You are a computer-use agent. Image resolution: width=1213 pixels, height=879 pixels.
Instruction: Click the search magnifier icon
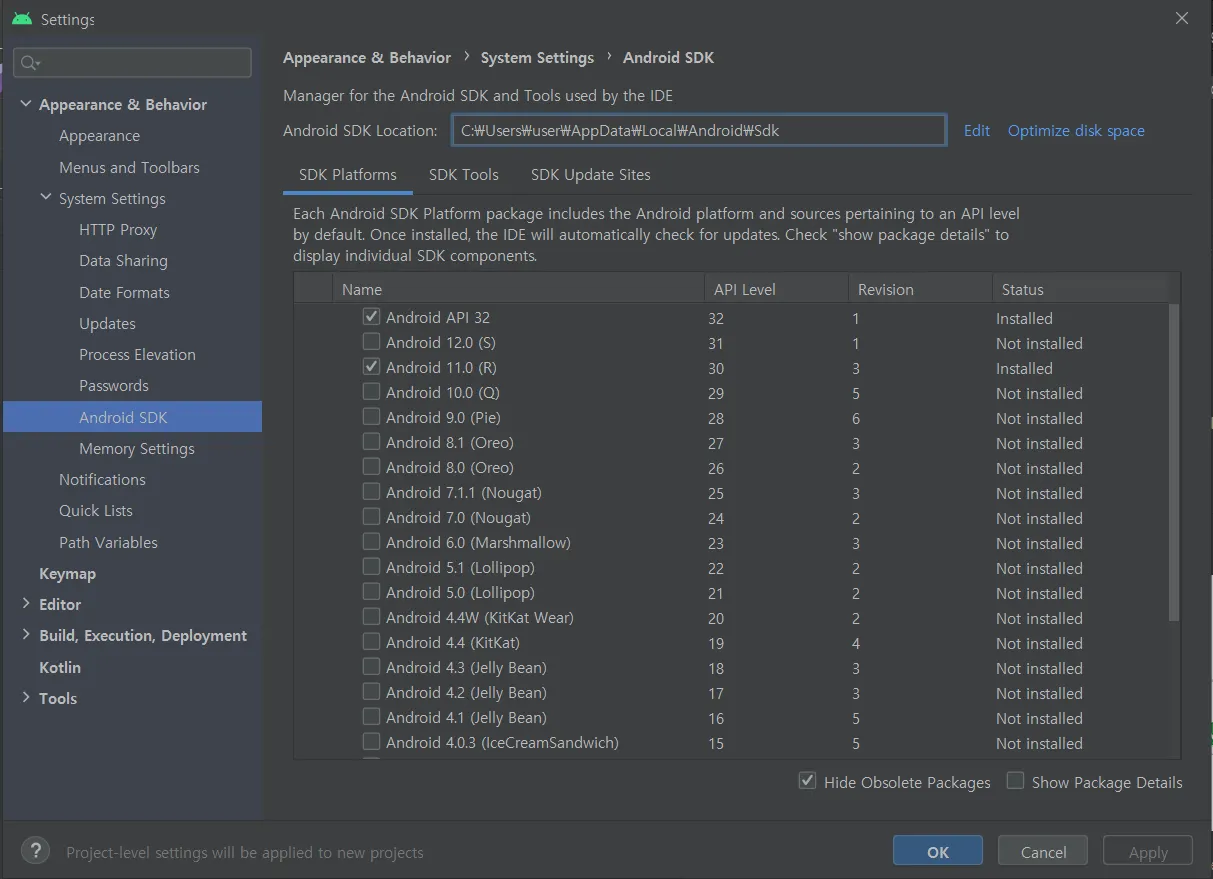[x=29, y=63]
